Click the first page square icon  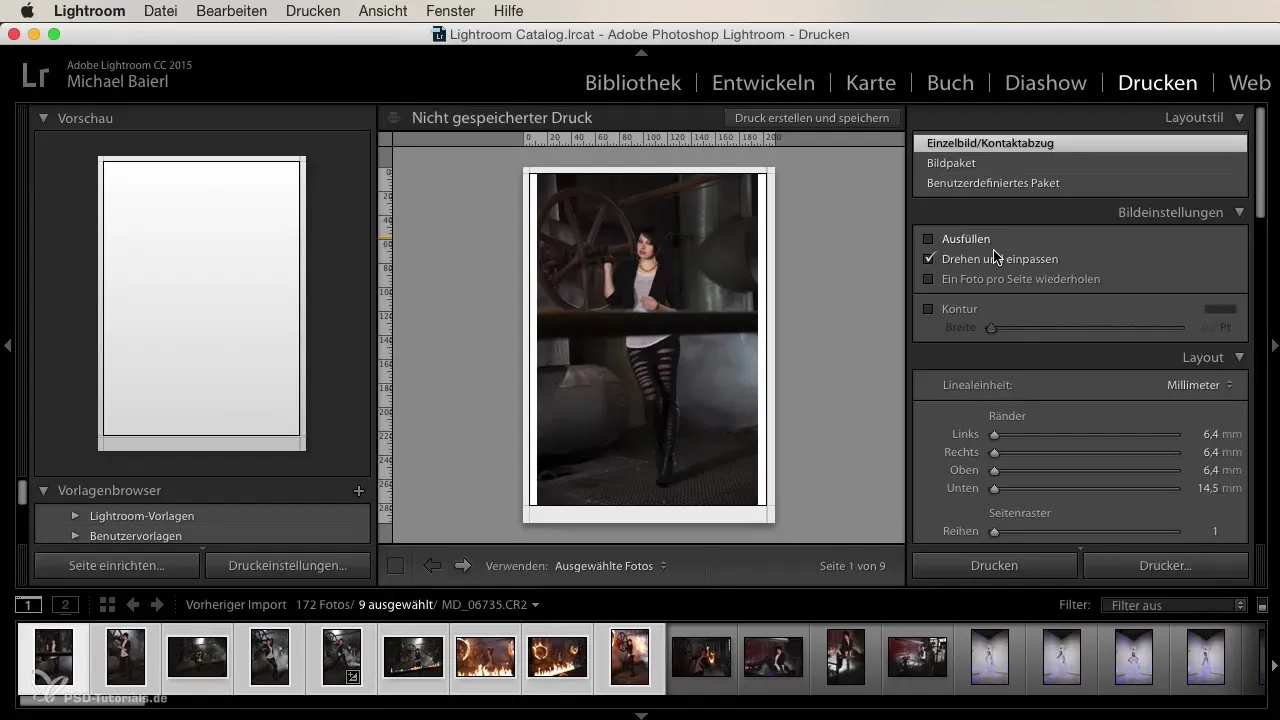pyautogui.click(x=395, y=566)
